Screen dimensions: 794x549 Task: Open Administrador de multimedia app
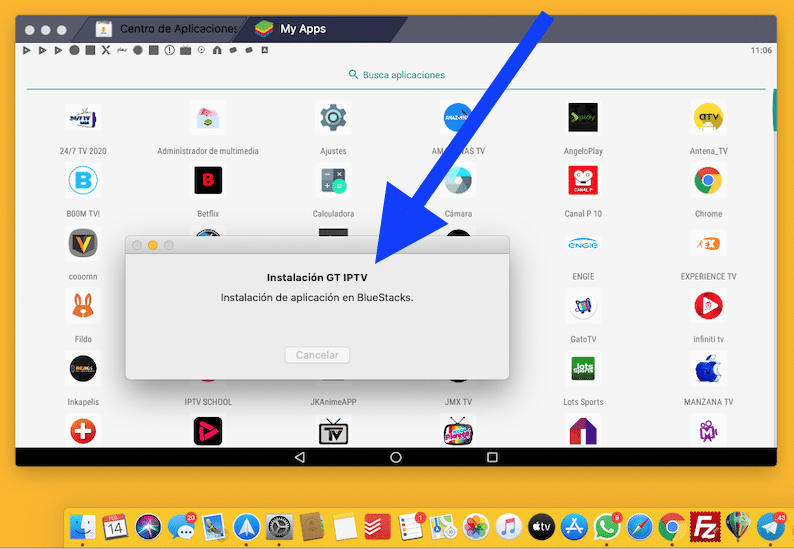[208, 118]
